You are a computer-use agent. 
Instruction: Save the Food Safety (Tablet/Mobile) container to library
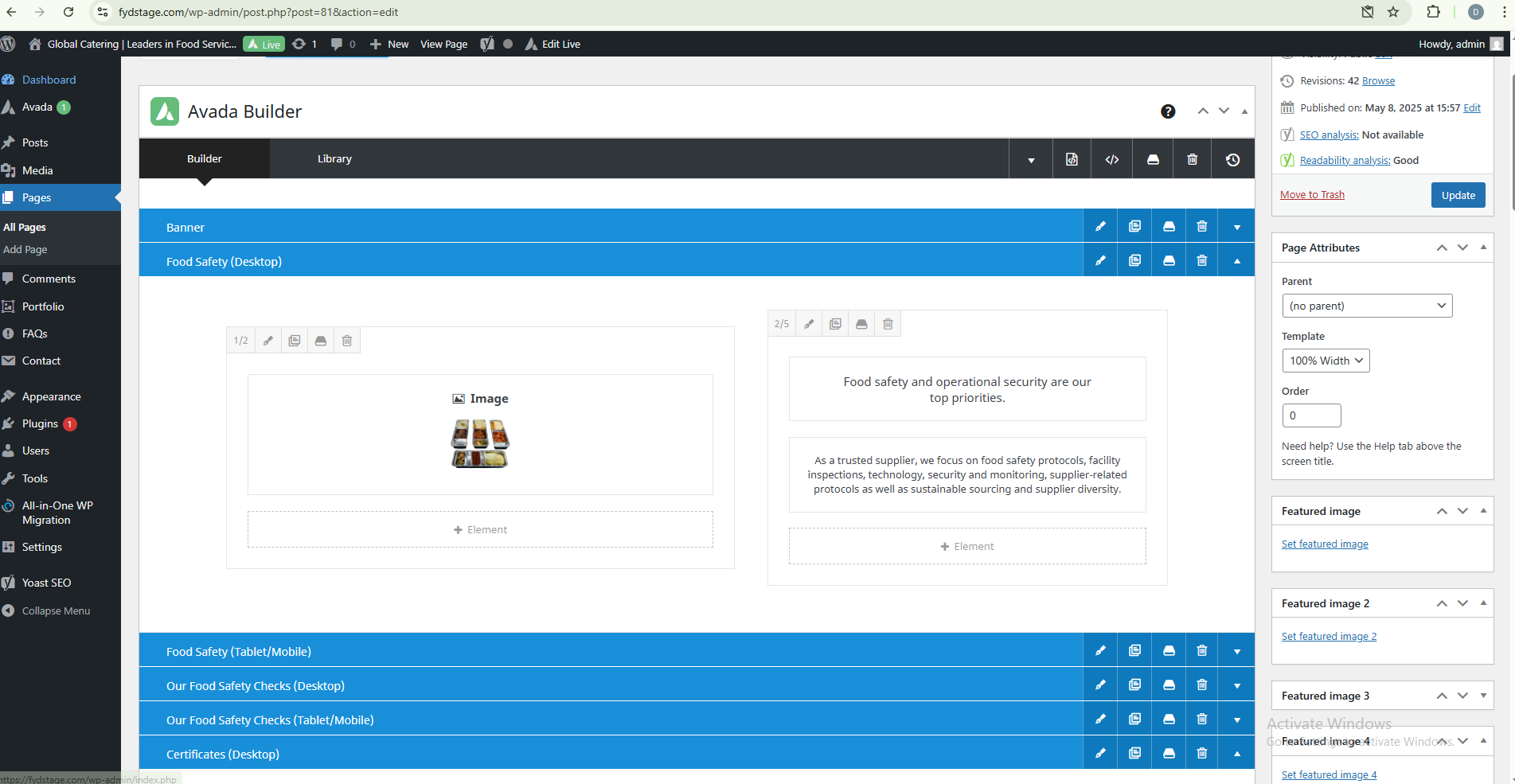point(1169,651)
